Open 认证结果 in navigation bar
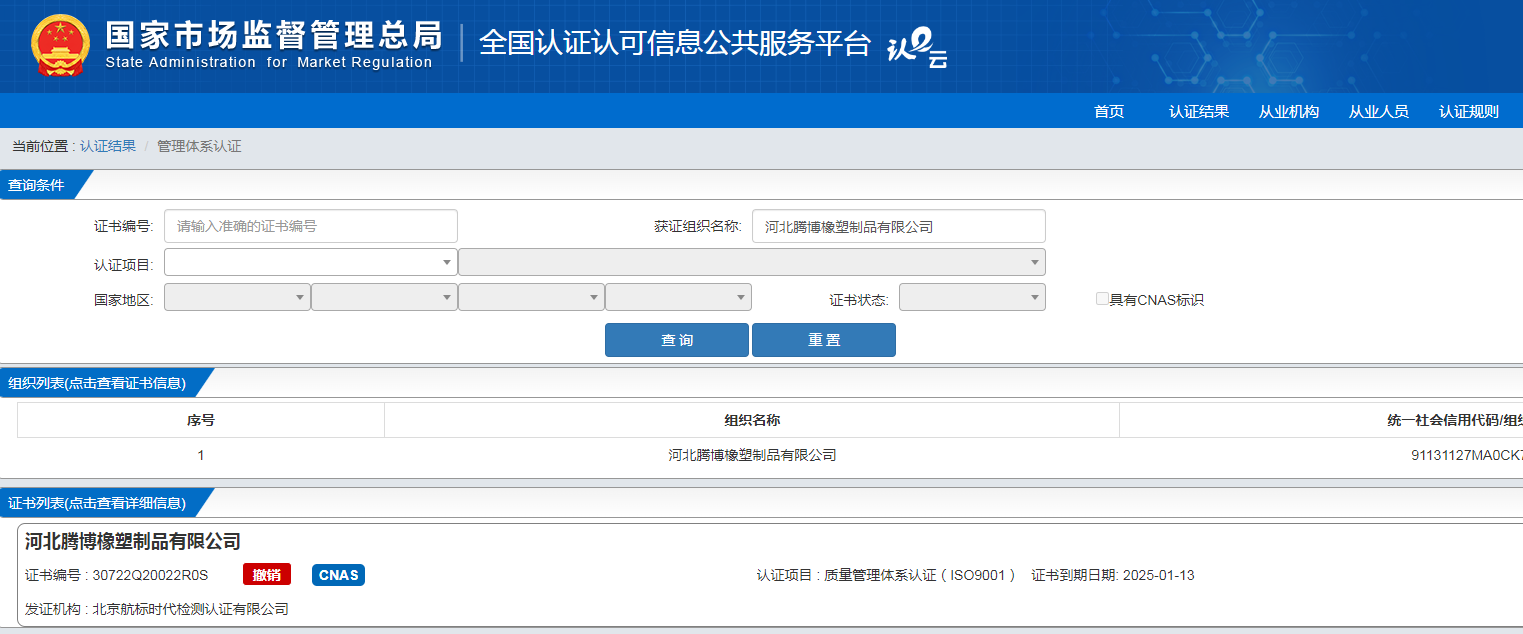 (1199, 112)
